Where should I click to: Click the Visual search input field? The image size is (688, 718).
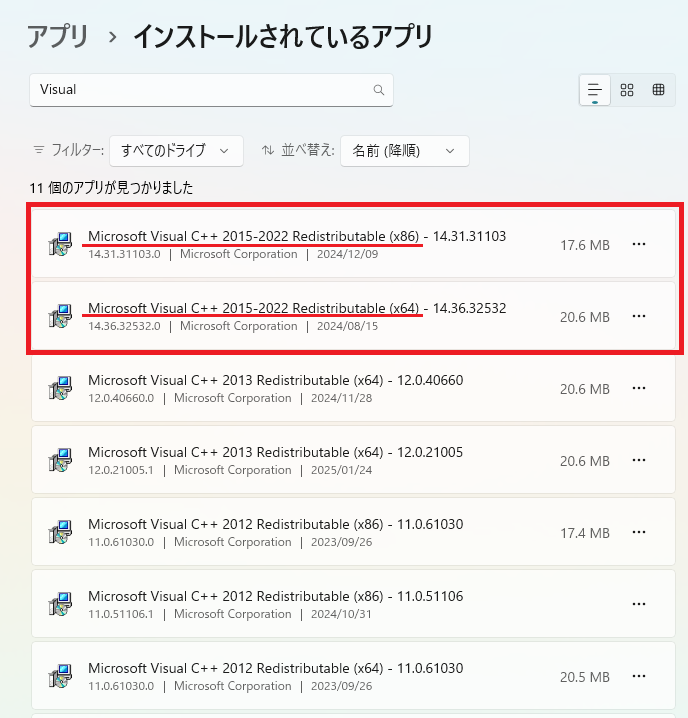click(x=211, y=90)
